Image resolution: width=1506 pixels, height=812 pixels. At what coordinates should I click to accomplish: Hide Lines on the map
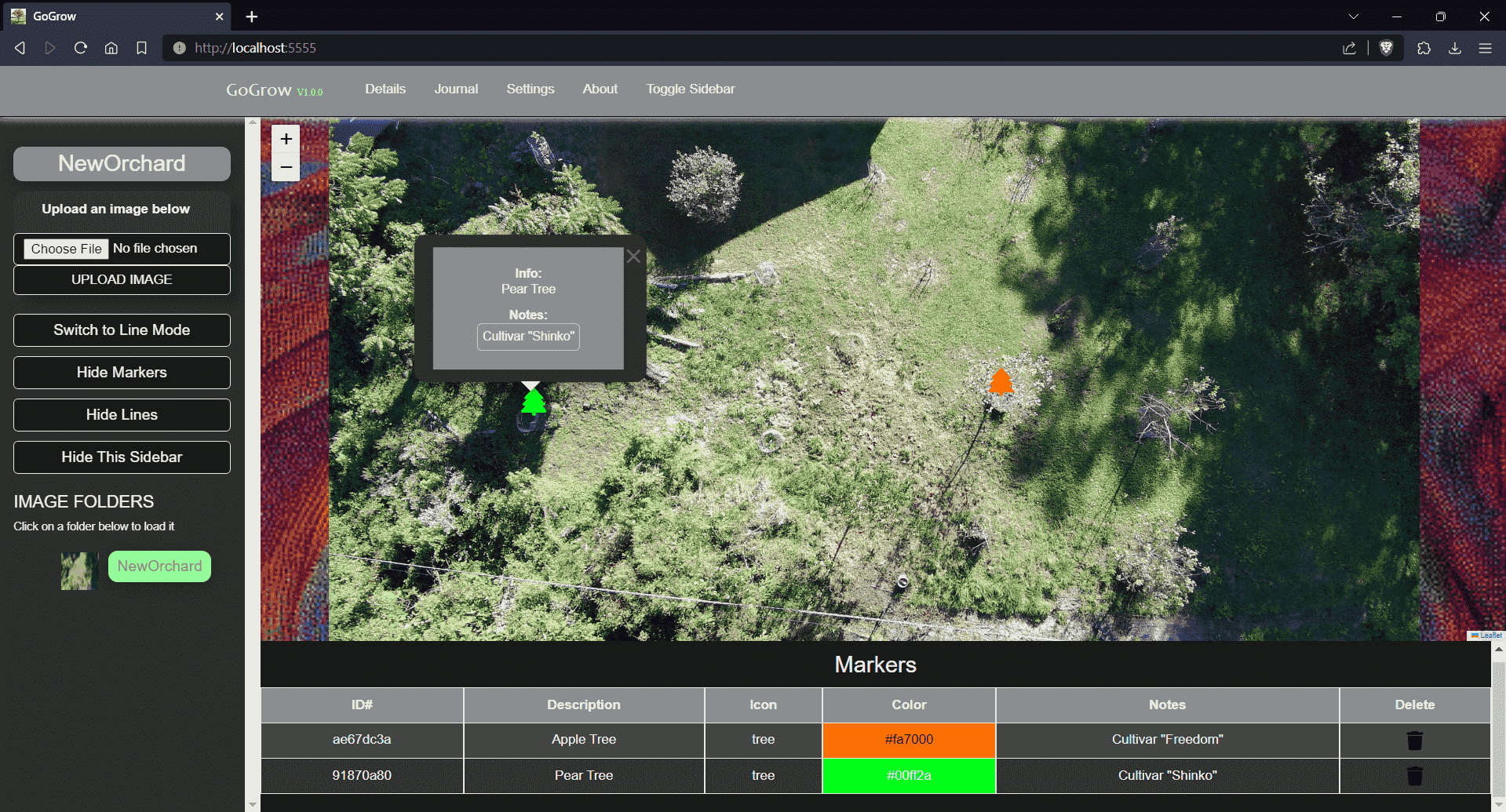pos(122,415)
